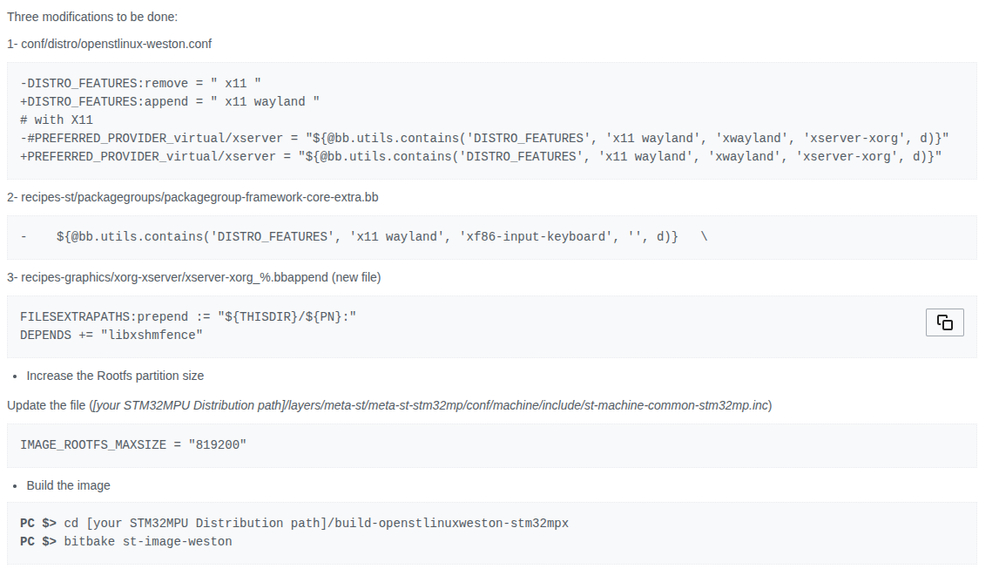Click the '# with X11' comment line
Image resolution: width=999 pixels, height=577 pixels.
click(x=56, y=119)
